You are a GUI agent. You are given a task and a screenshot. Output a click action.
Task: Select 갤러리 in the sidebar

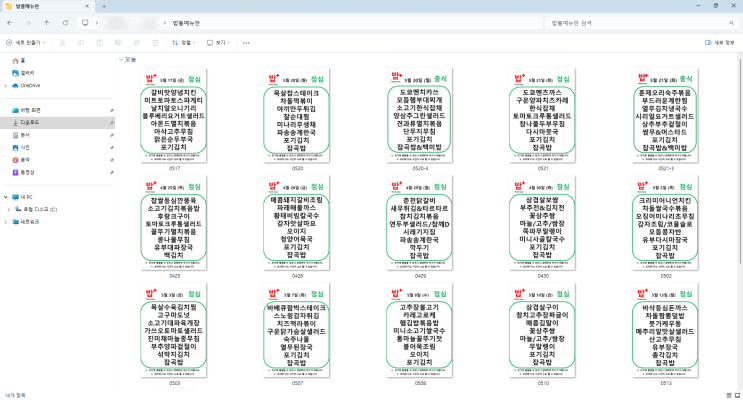tap(23, 73)
